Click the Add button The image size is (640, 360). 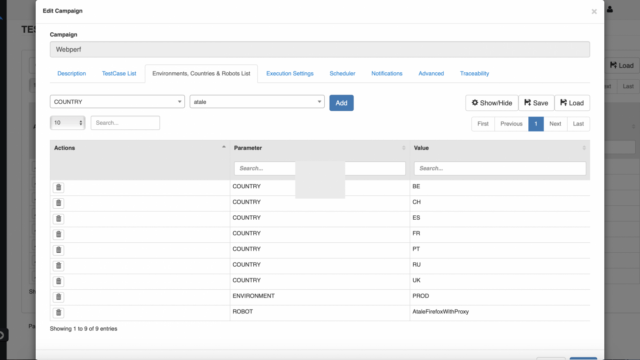[x=342, y=103]
